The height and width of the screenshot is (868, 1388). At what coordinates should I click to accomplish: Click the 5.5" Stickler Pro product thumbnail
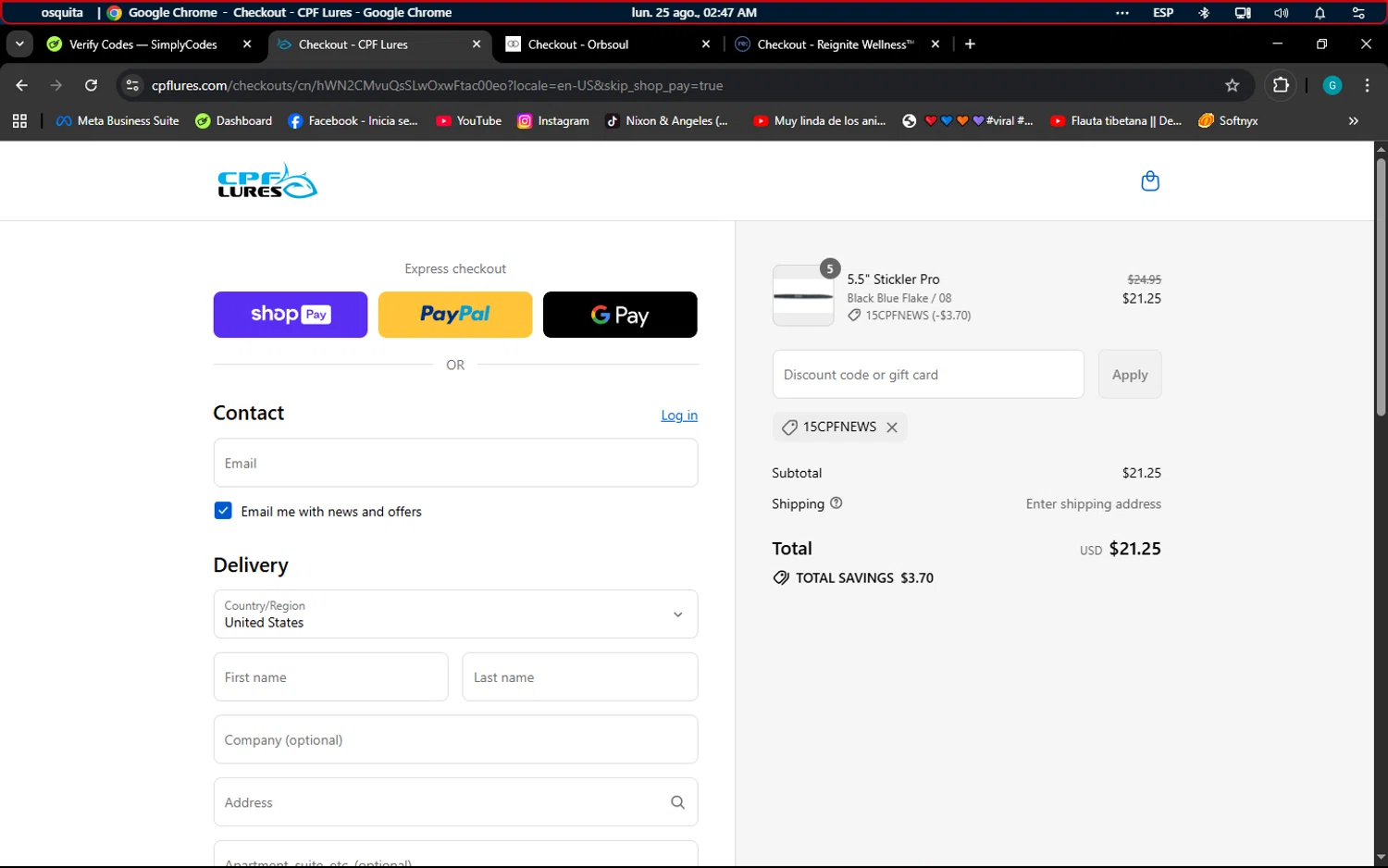(803, 296)
